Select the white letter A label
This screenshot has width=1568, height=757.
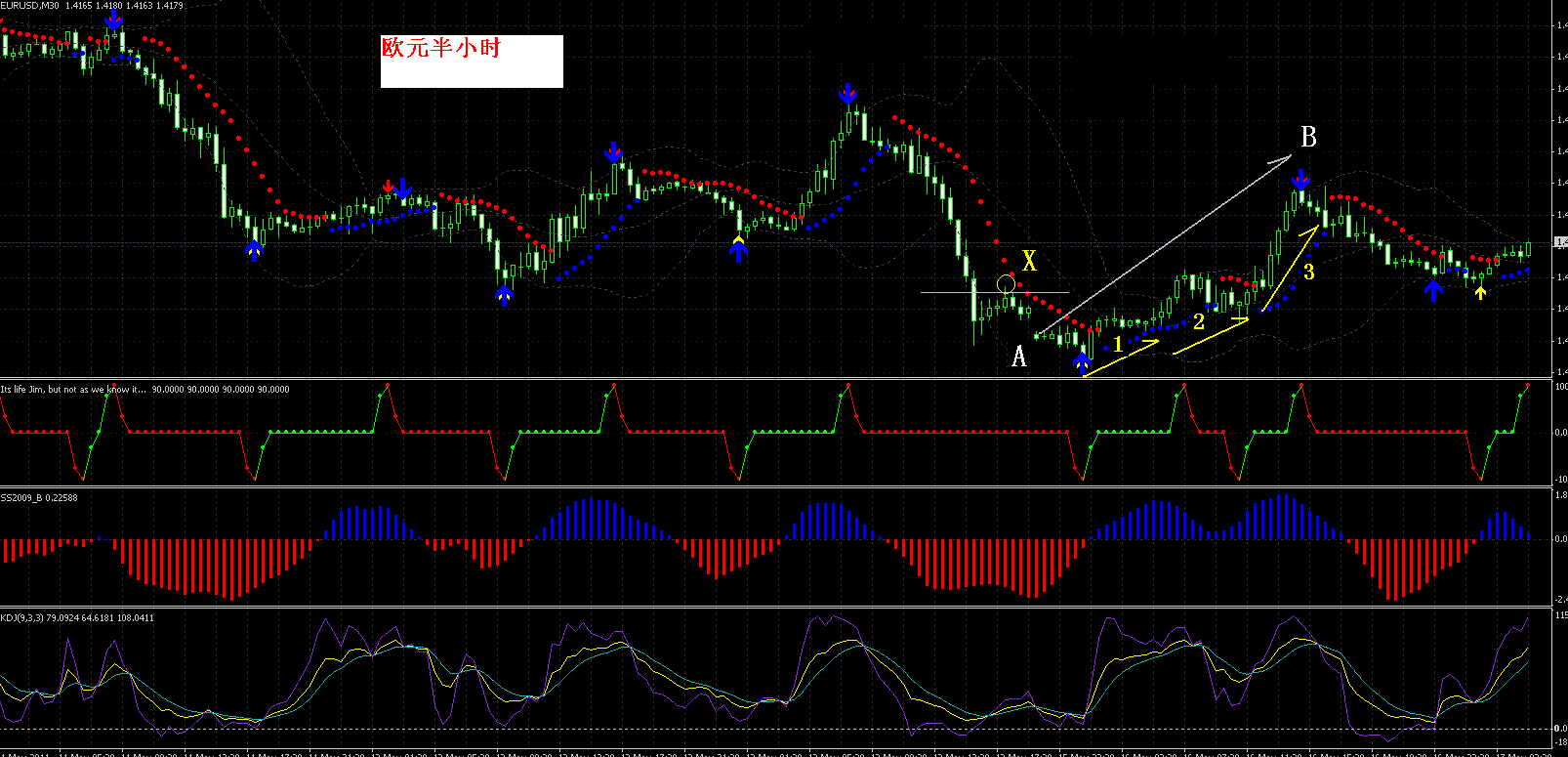(x=1018, y=357)
